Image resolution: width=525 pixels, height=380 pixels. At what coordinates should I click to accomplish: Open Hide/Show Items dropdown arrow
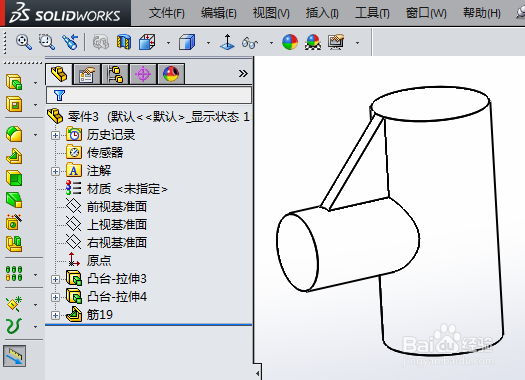(x=271, y=43)
